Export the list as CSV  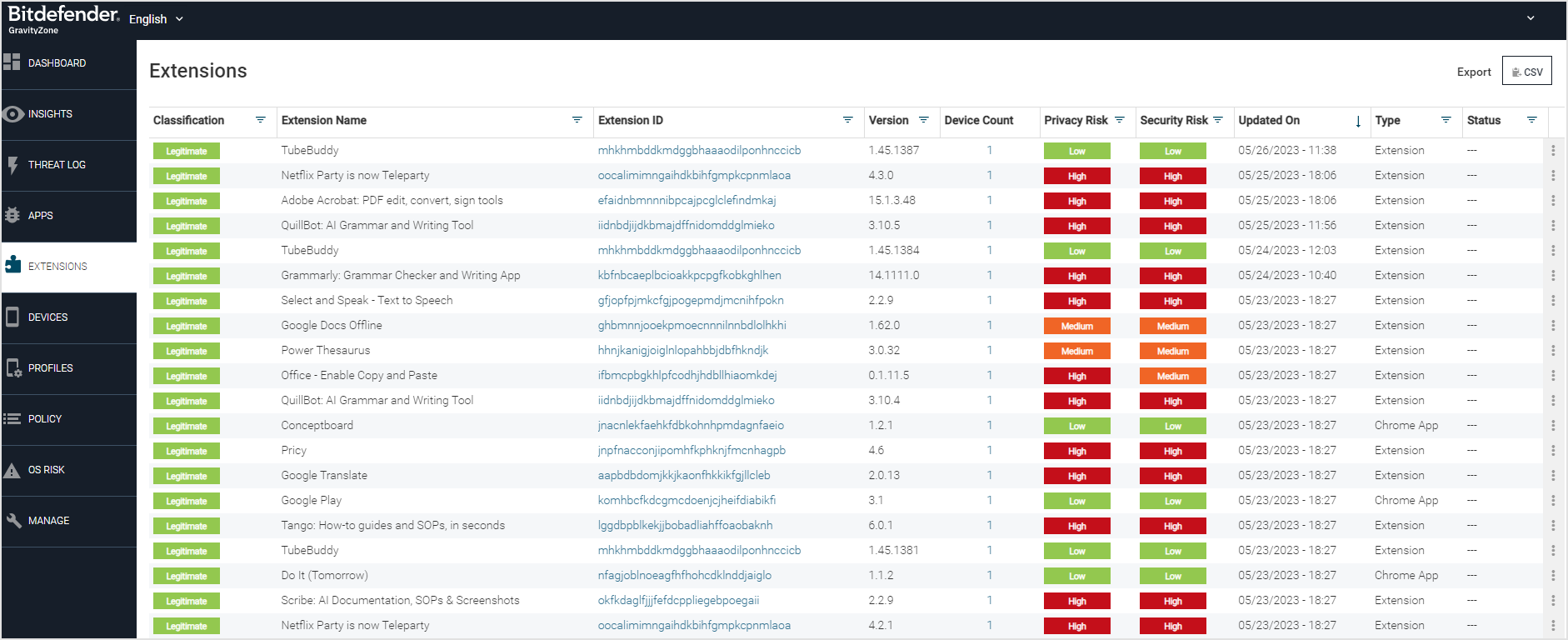tap(1527, 72)
